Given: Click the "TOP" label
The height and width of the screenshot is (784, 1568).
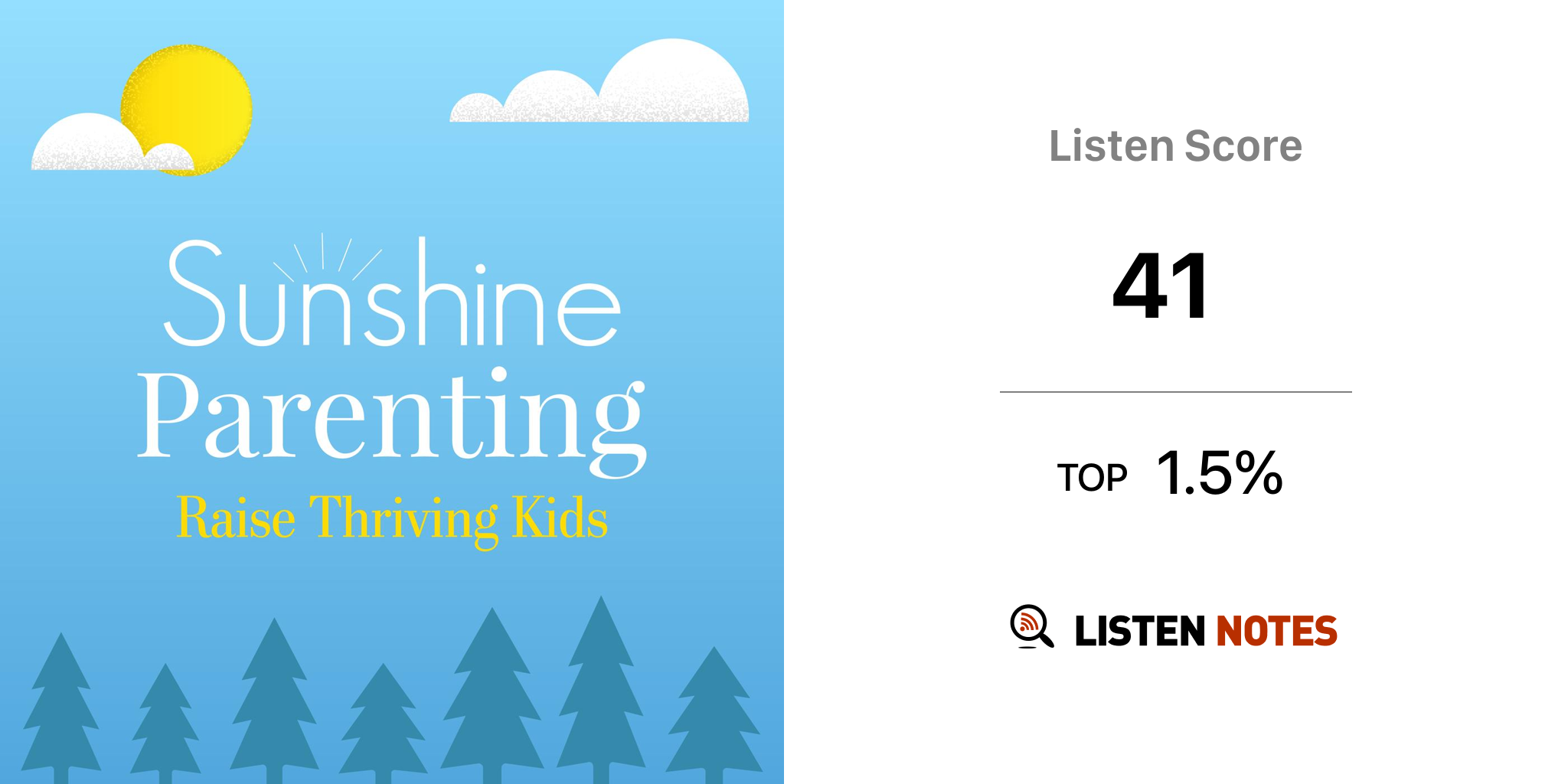Looking at the screenshot, I should point(1092,479).
